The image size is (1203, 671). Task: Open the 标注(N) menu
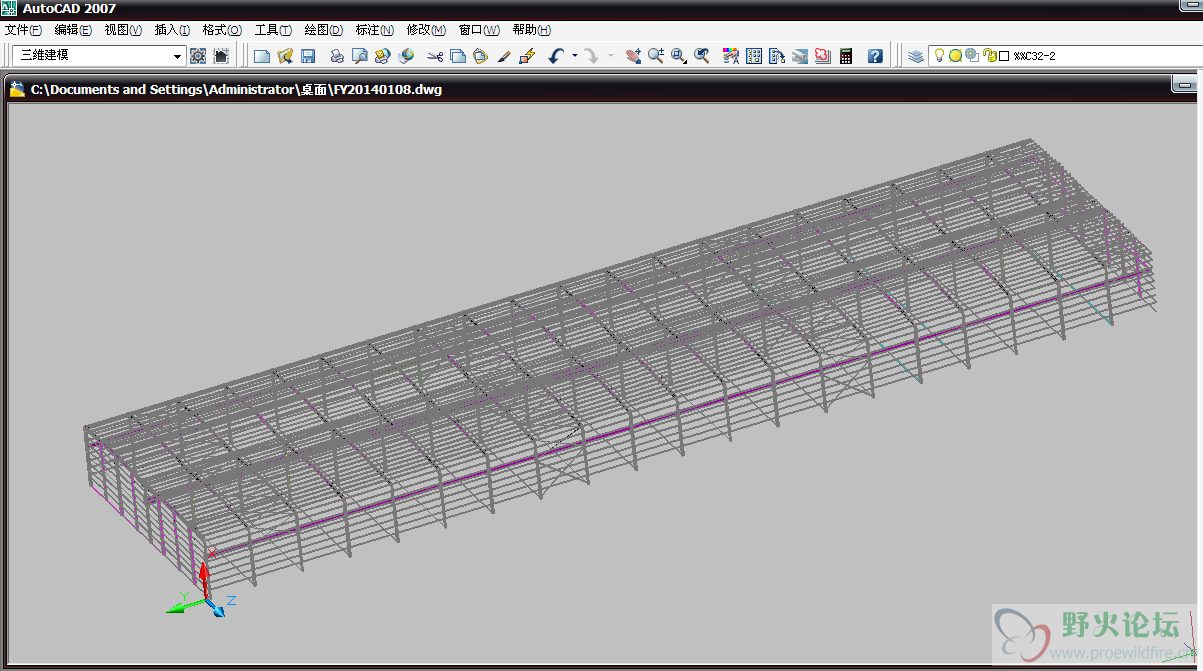tap(374, 30)
